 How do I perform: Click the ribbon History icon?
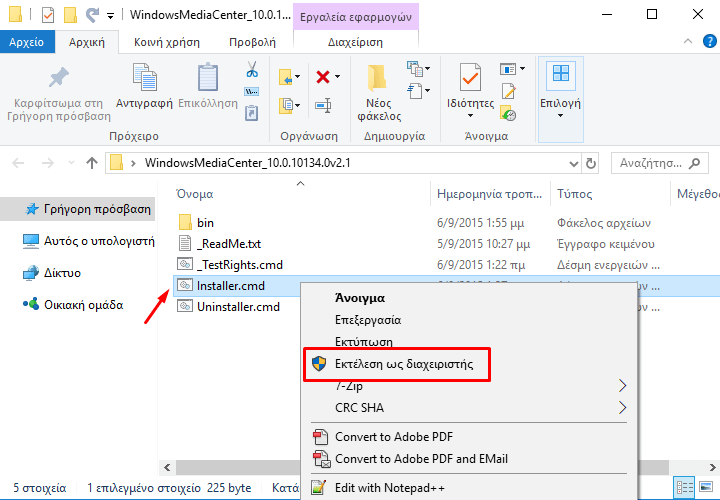(508, 113)
